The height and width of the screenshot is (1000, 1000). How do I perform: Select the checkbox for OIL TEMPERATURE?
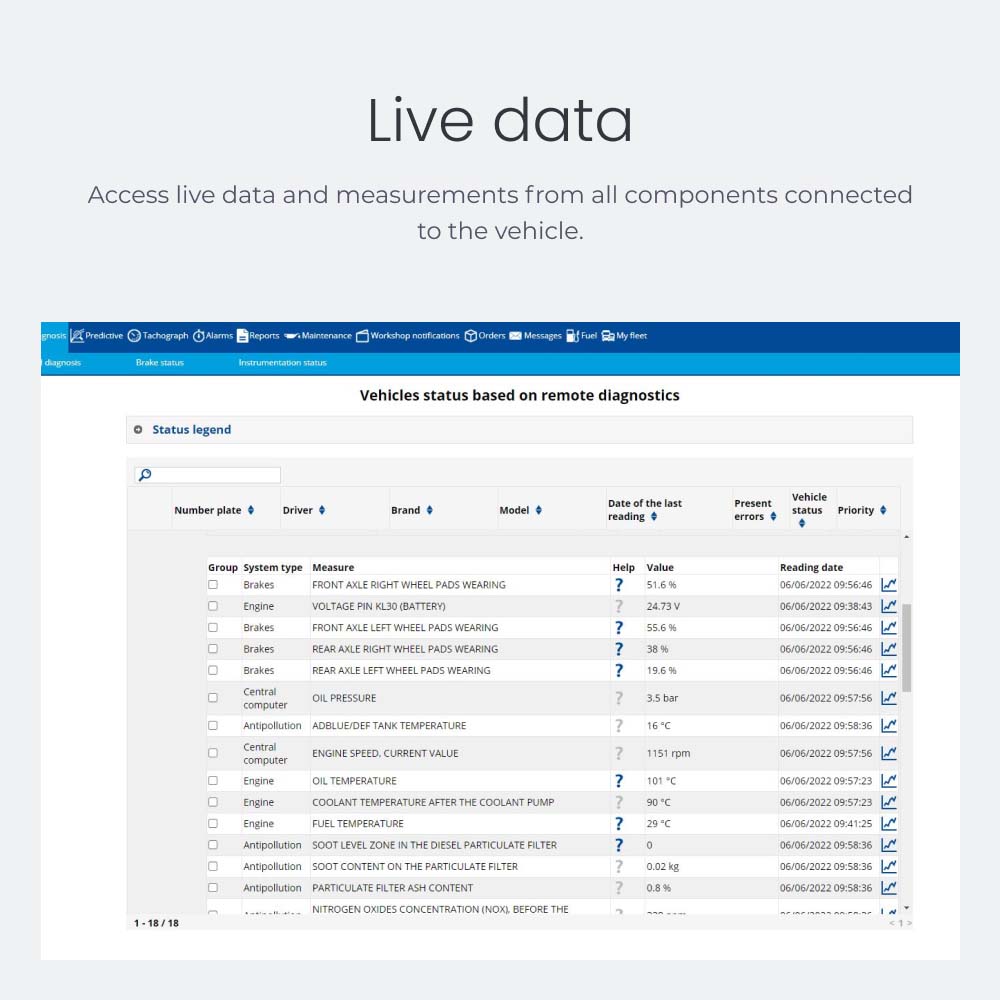212,780
